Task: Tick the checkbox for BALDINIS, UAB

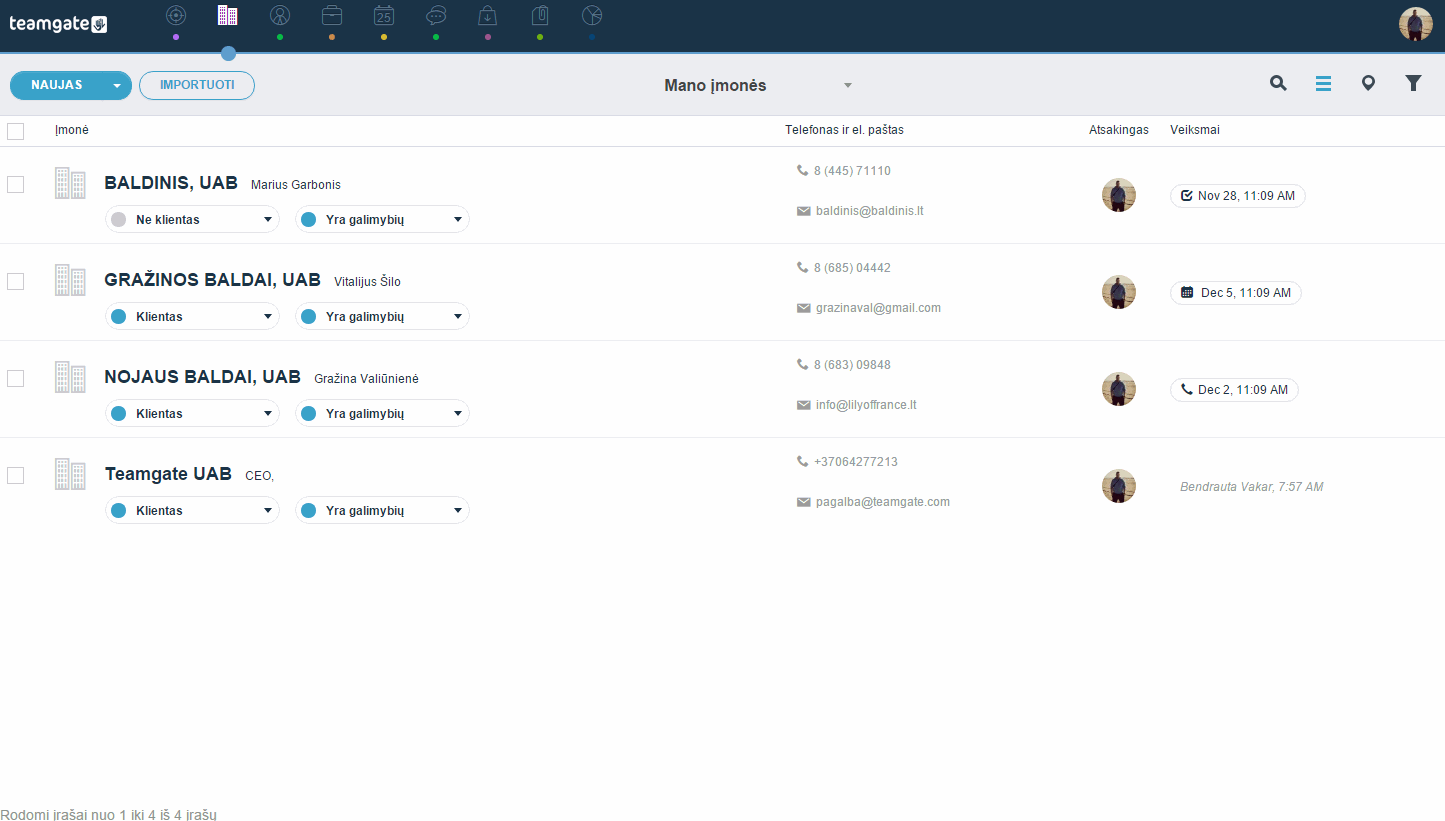Action: 15,184
